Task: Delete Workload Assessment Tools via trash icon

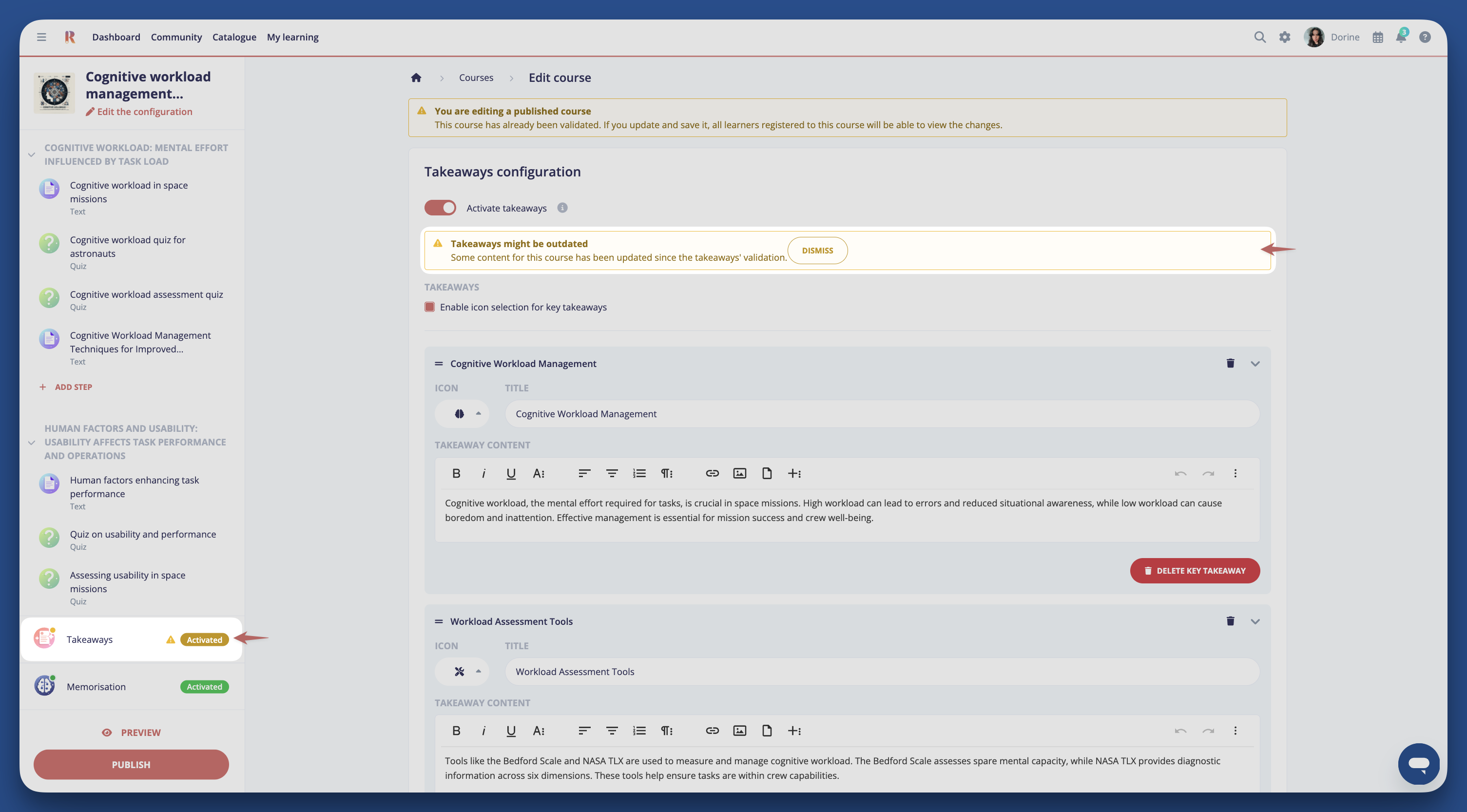Action: coord(1230,620)
